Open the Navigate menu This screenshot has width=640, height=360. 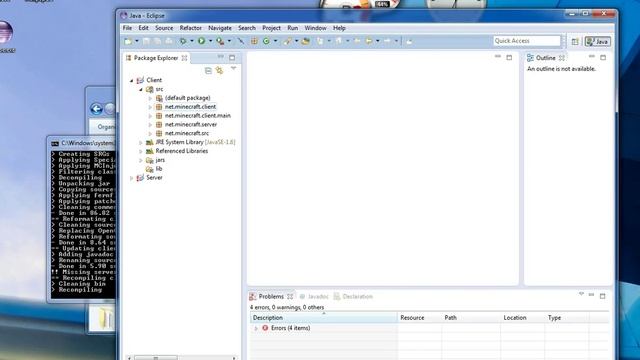click(220, 28)
